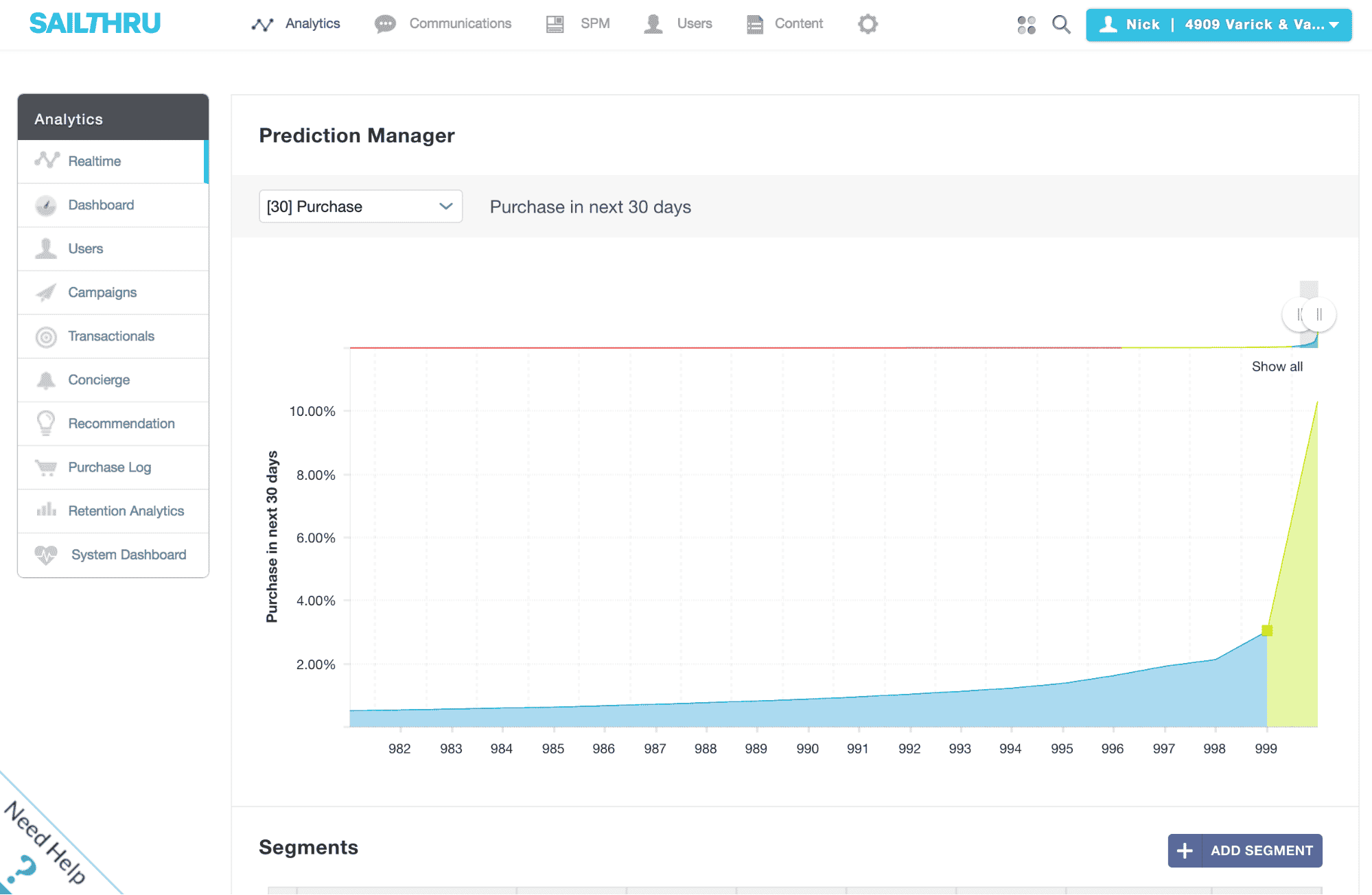The height and width of the screenshot is (895, 1372).
Task: Click the Recommendation lightbulb icon
Action: [x=46, y=423]
